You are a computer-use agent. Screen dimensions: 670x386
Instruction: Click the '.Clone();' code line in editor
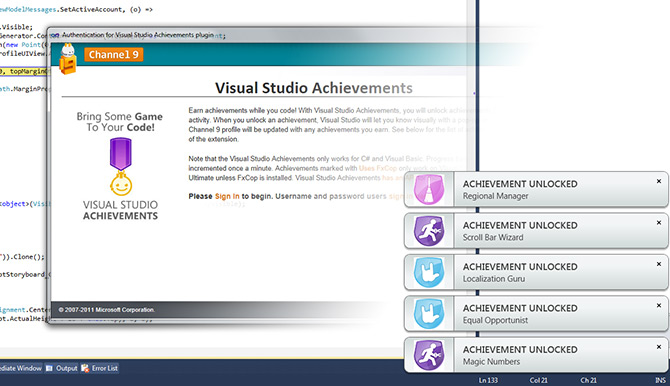pos(22,257)
